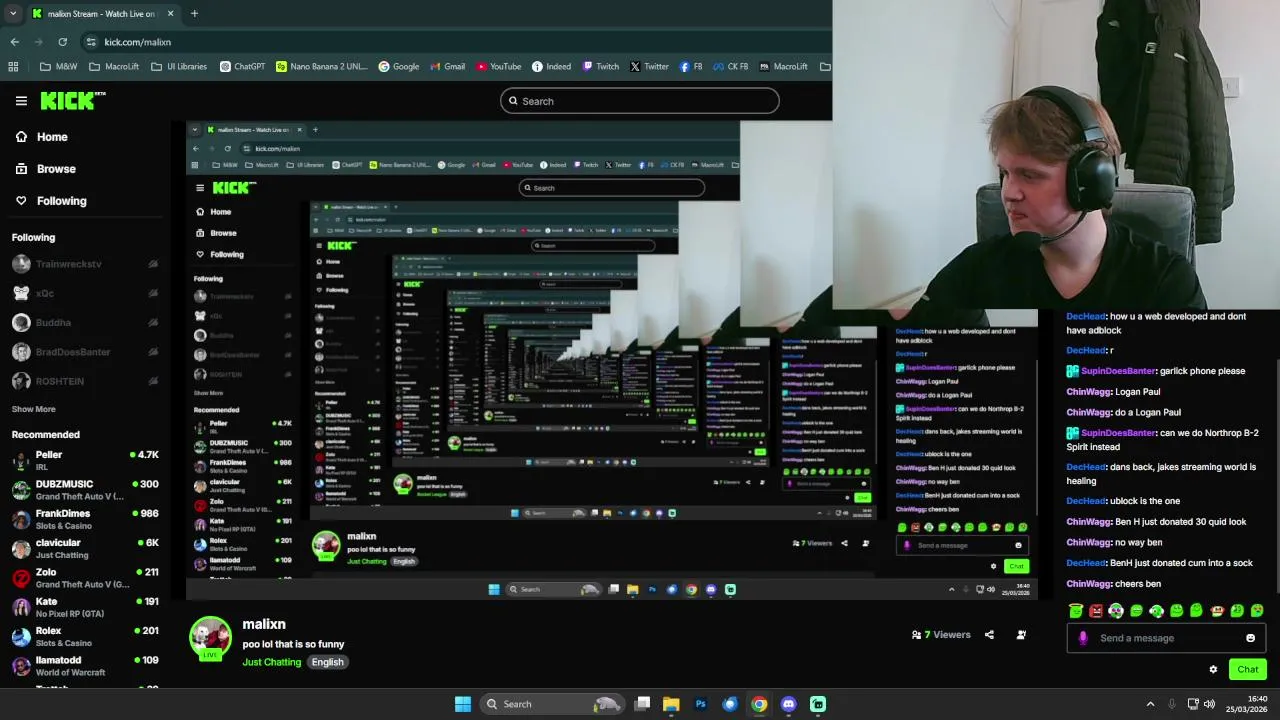Open Nano Banana 2 bookmark

point(322,67)
